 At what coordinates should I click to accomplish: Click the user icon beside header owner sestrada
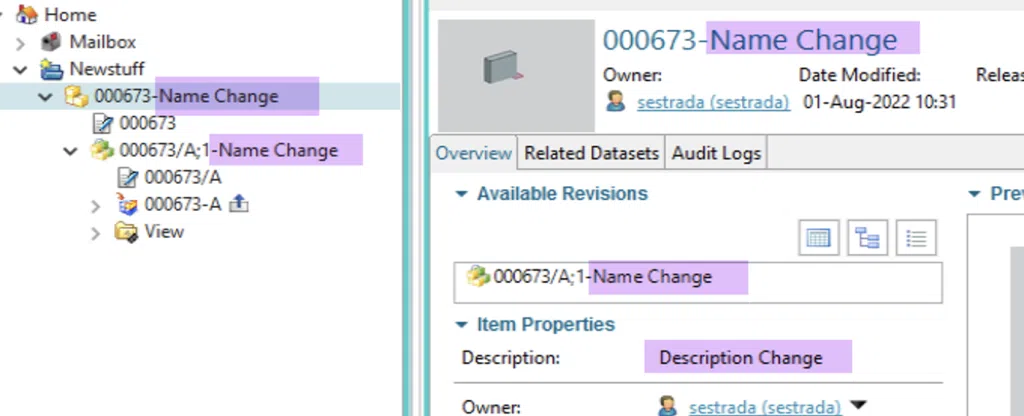coord(615,102)
